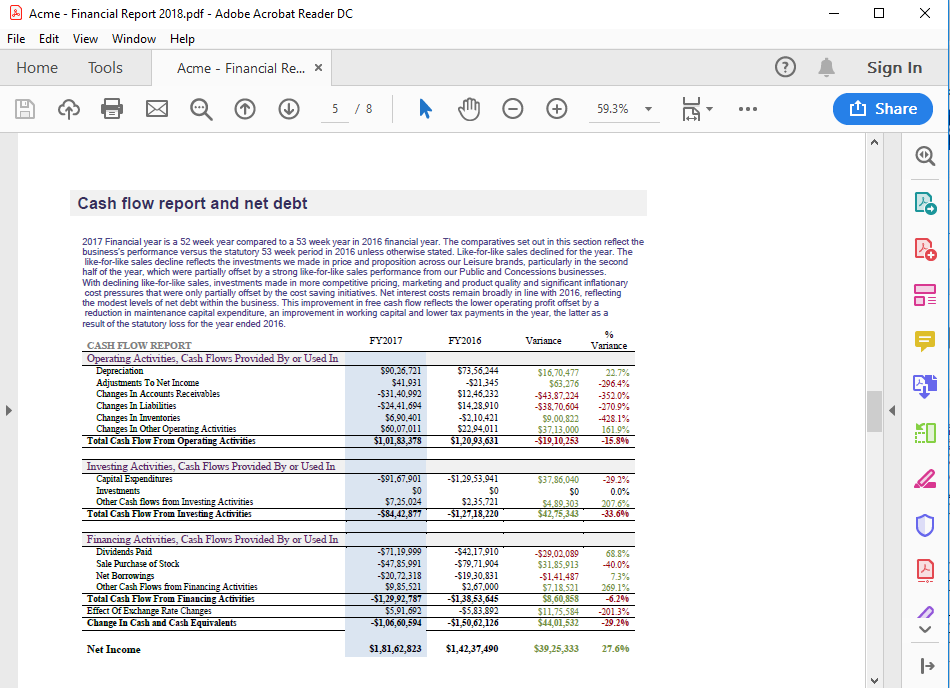
Task: Open the View menu
Action: pos(85,39)
